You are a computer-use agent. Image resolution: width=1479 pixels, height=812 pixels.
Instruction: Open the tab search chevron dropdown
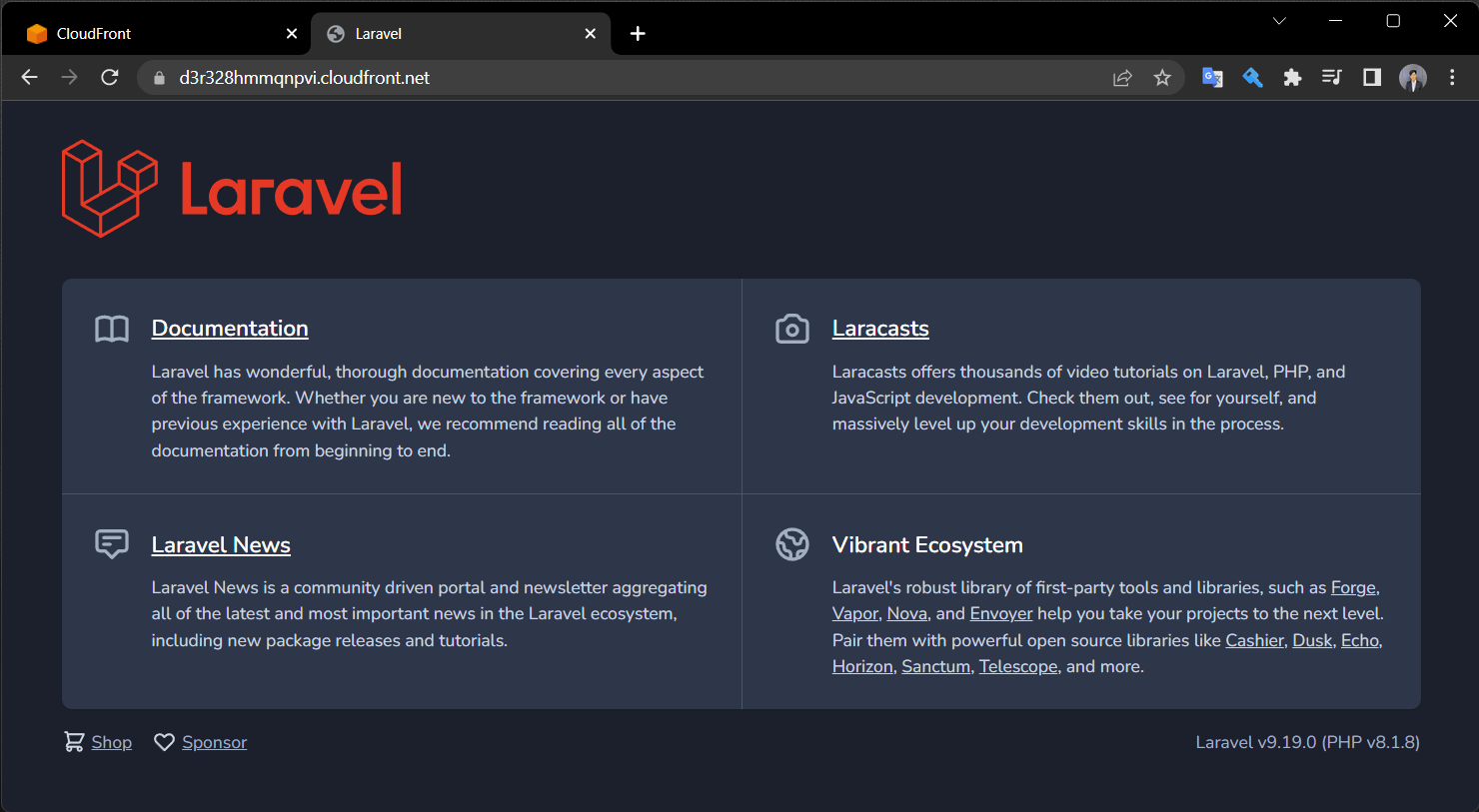click(1279, 21)
